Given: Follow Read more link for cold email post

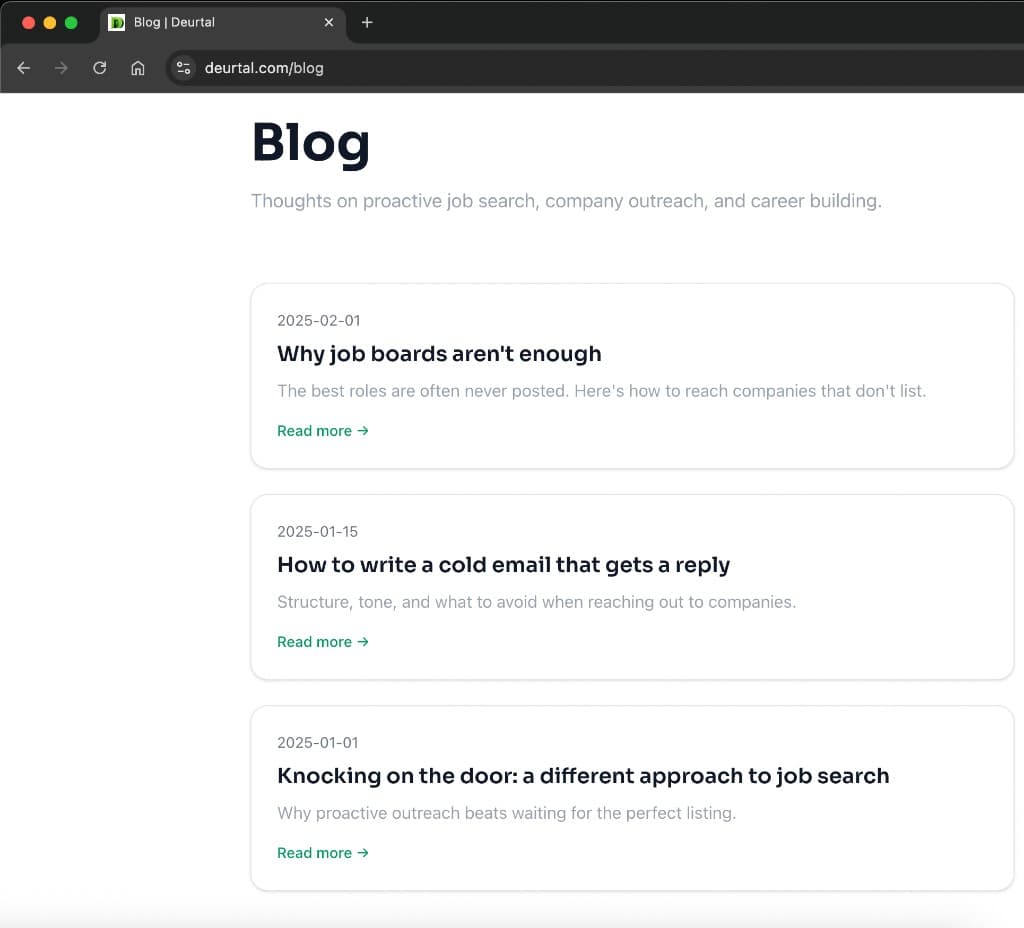Looking at the screenshot, I should (x=322, y=642).
